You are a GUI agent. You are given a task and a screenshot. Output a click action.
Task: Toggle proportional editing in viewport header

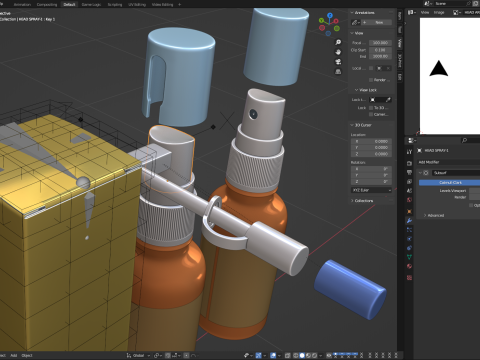tap(186, 356)
